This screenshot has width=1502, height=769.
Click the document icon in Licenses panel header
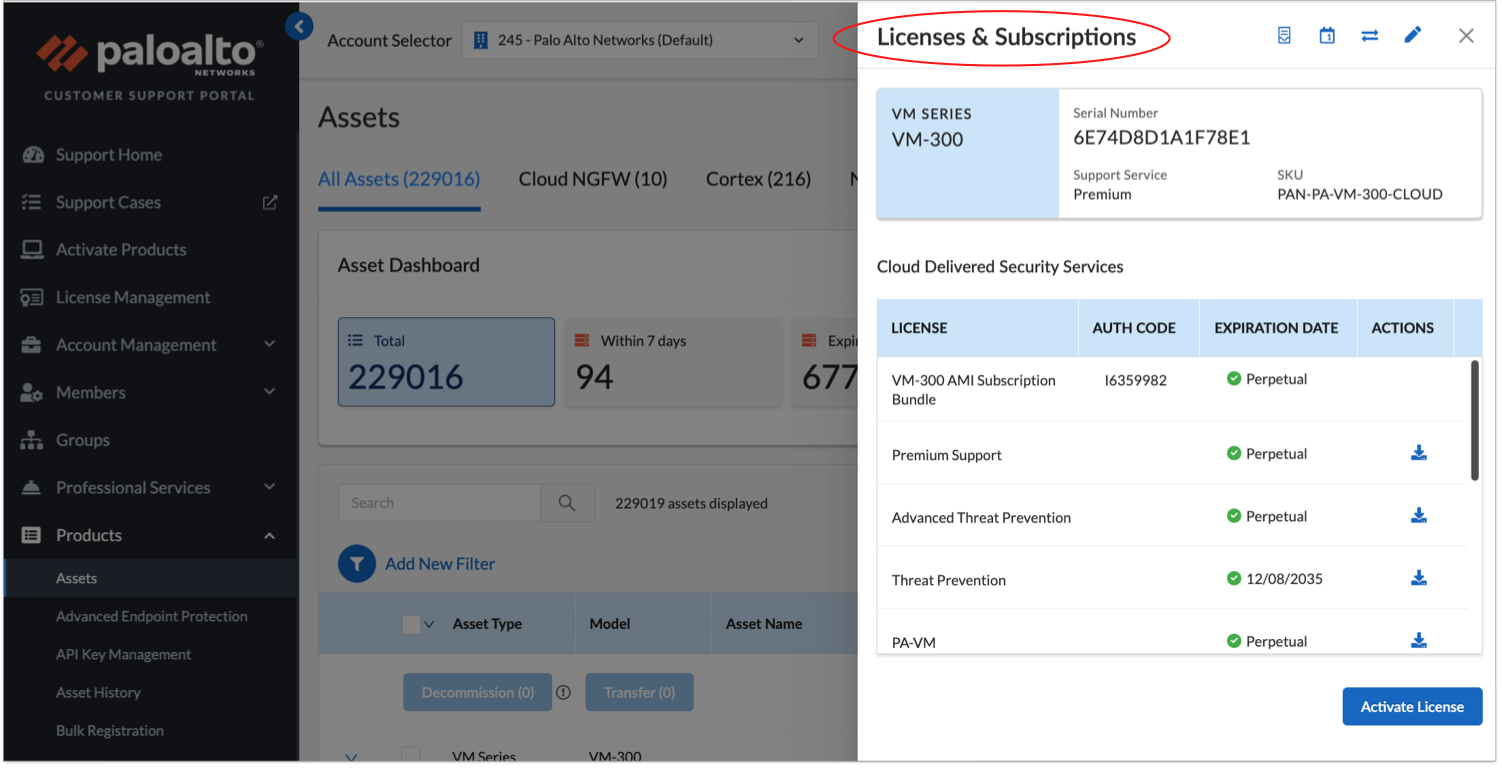click(1284, 36)
